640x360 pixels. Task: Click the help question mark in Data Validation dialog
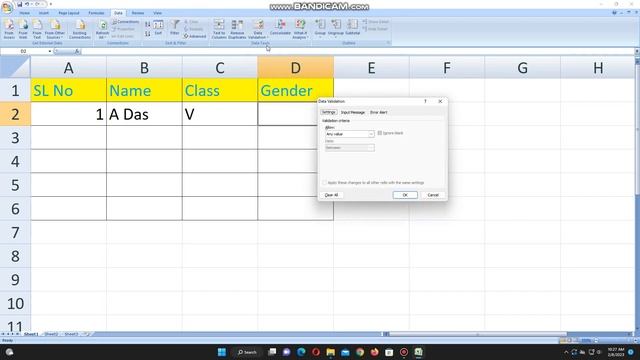click(425, 101)
